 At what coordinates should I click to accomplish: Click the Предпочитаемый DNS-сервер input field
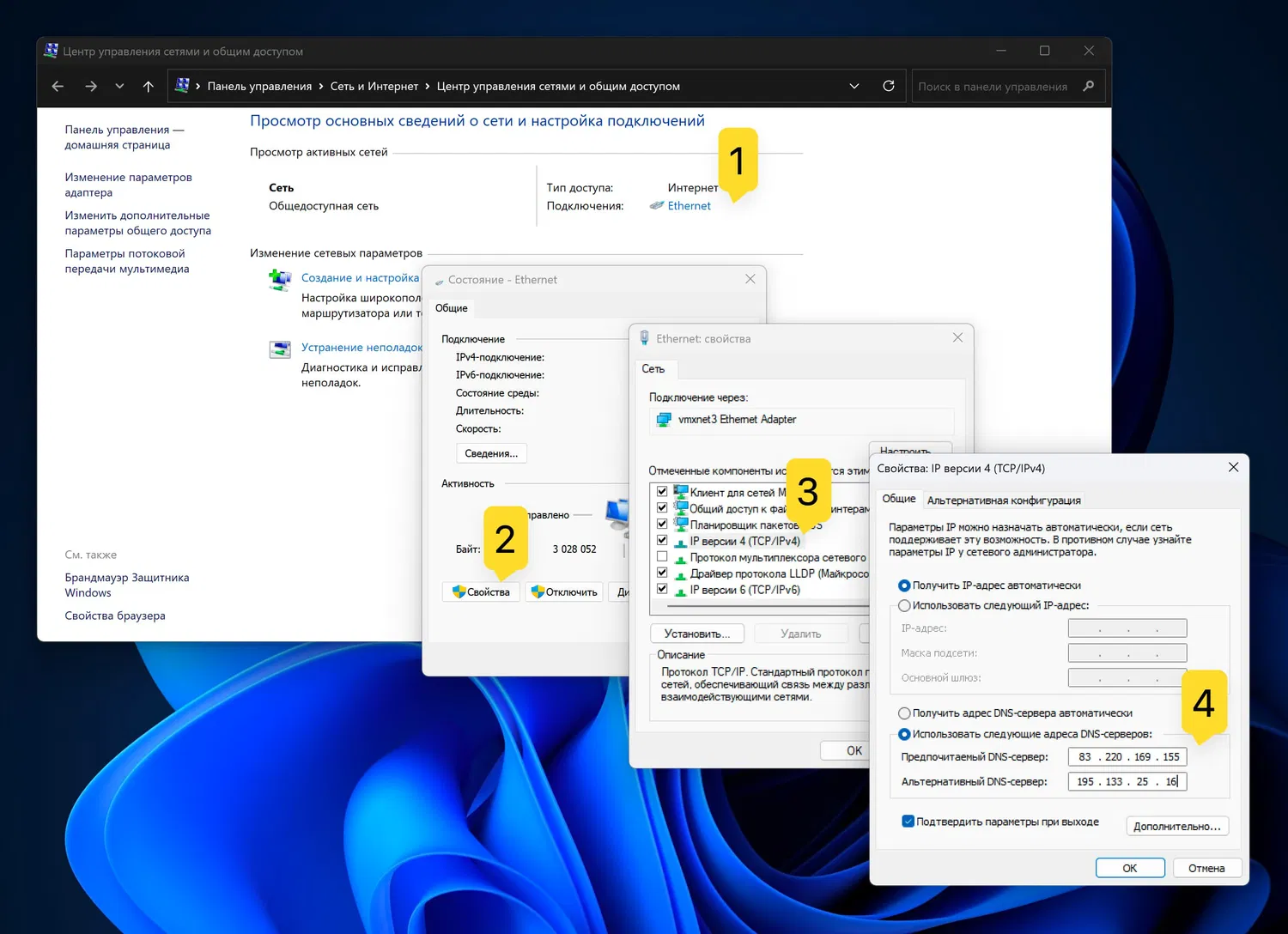[x=1127, y=757]
